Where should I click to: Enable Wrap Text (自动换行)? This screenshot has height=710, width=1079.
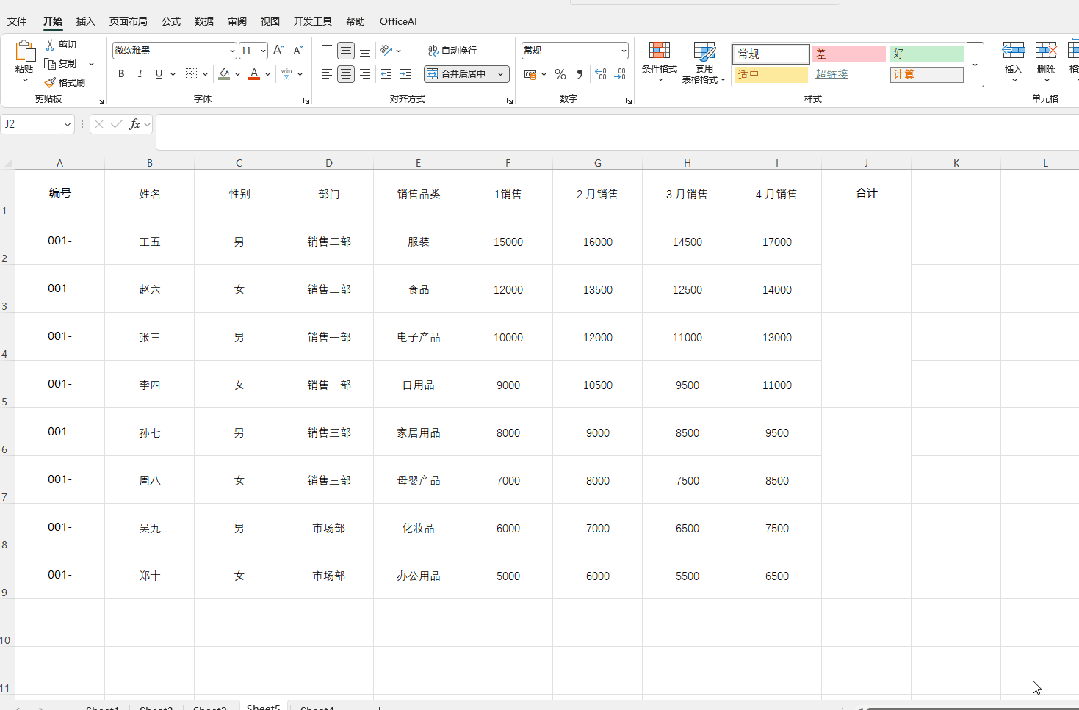tap(452, 50)
